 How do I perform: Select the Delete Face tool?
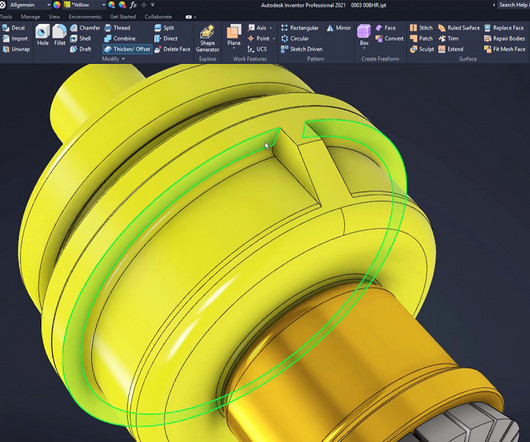click(x=172, y=49)
